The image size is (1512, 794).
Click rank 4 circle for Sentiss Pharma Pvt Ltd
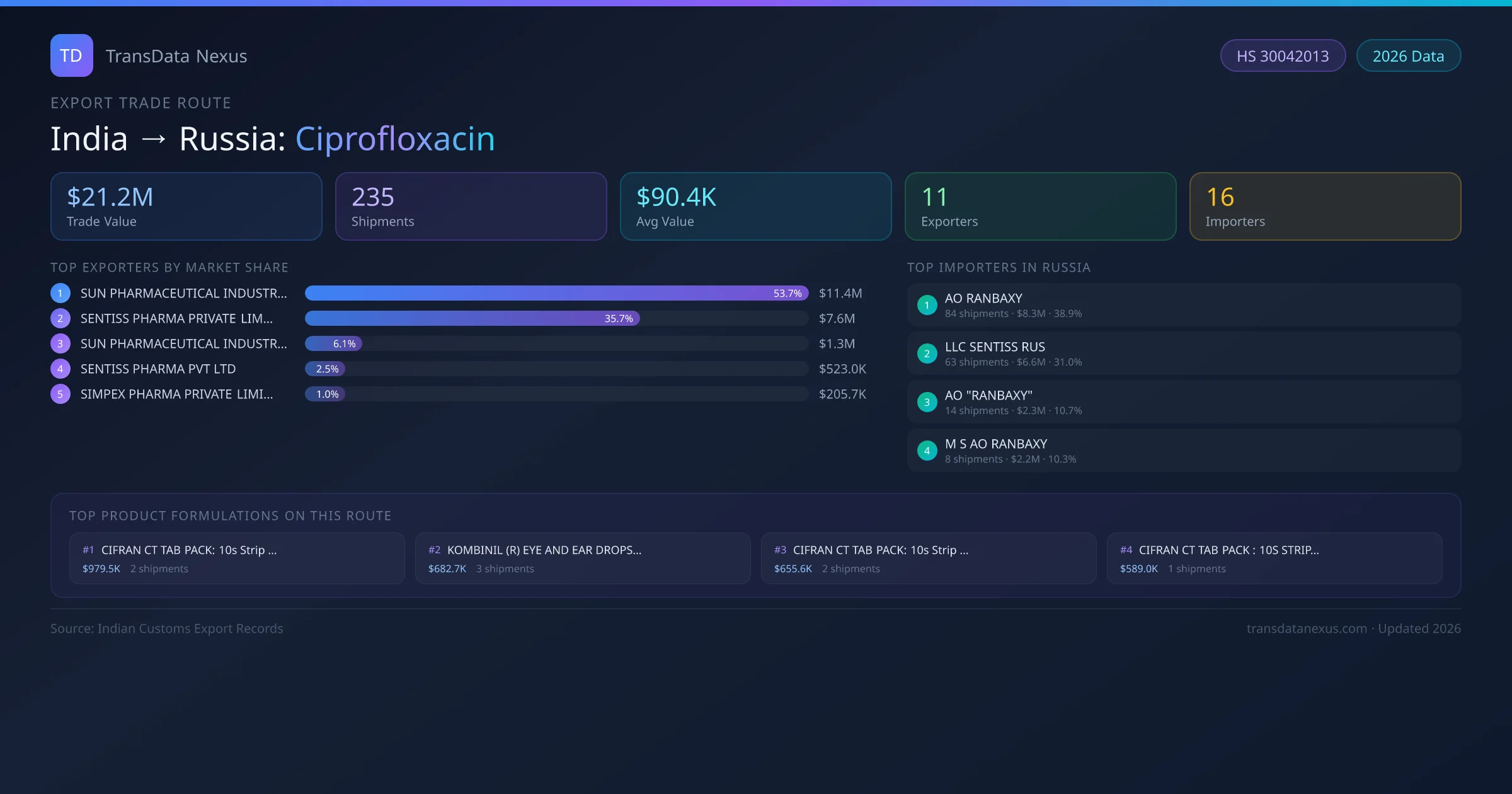(x=60, y=369)
